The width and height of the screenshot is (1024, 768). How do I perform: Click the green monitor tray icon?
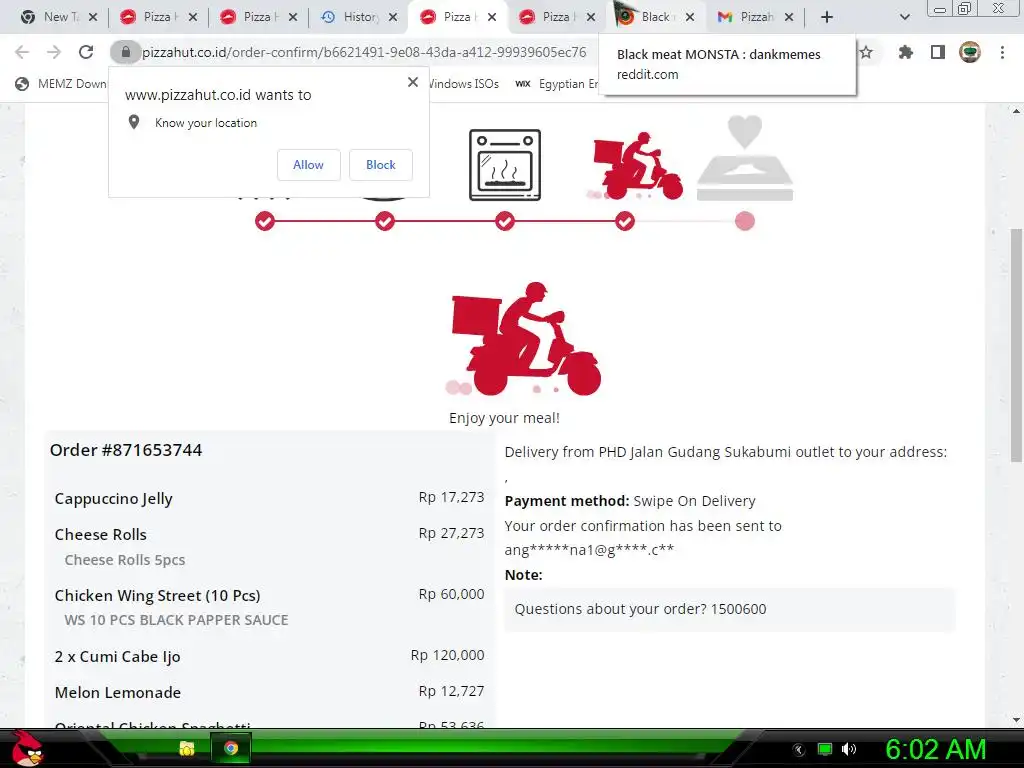pos(825,749)
